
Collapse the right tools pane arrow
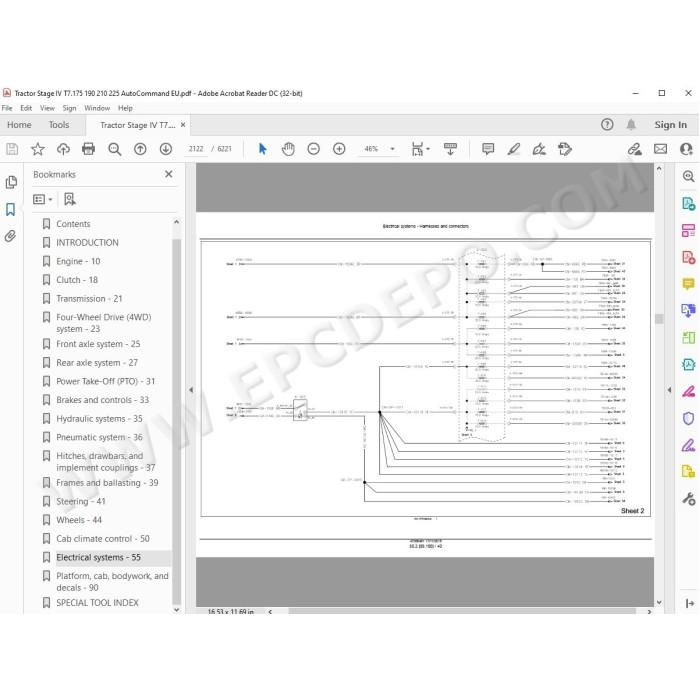tap(669, 390)
